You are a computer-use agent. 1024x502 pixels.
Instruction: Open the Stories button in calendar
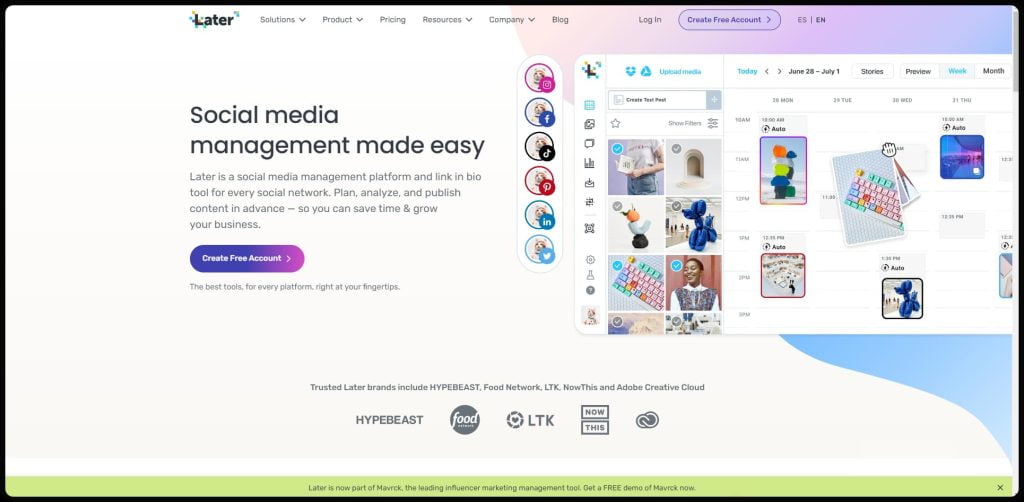(872, 71)
